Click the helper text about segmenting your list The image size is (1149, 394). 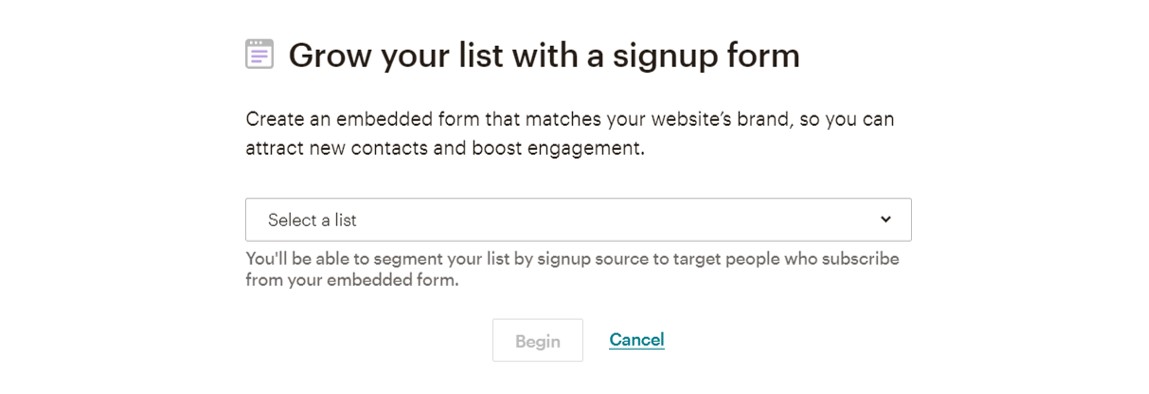tap(572, 270)
